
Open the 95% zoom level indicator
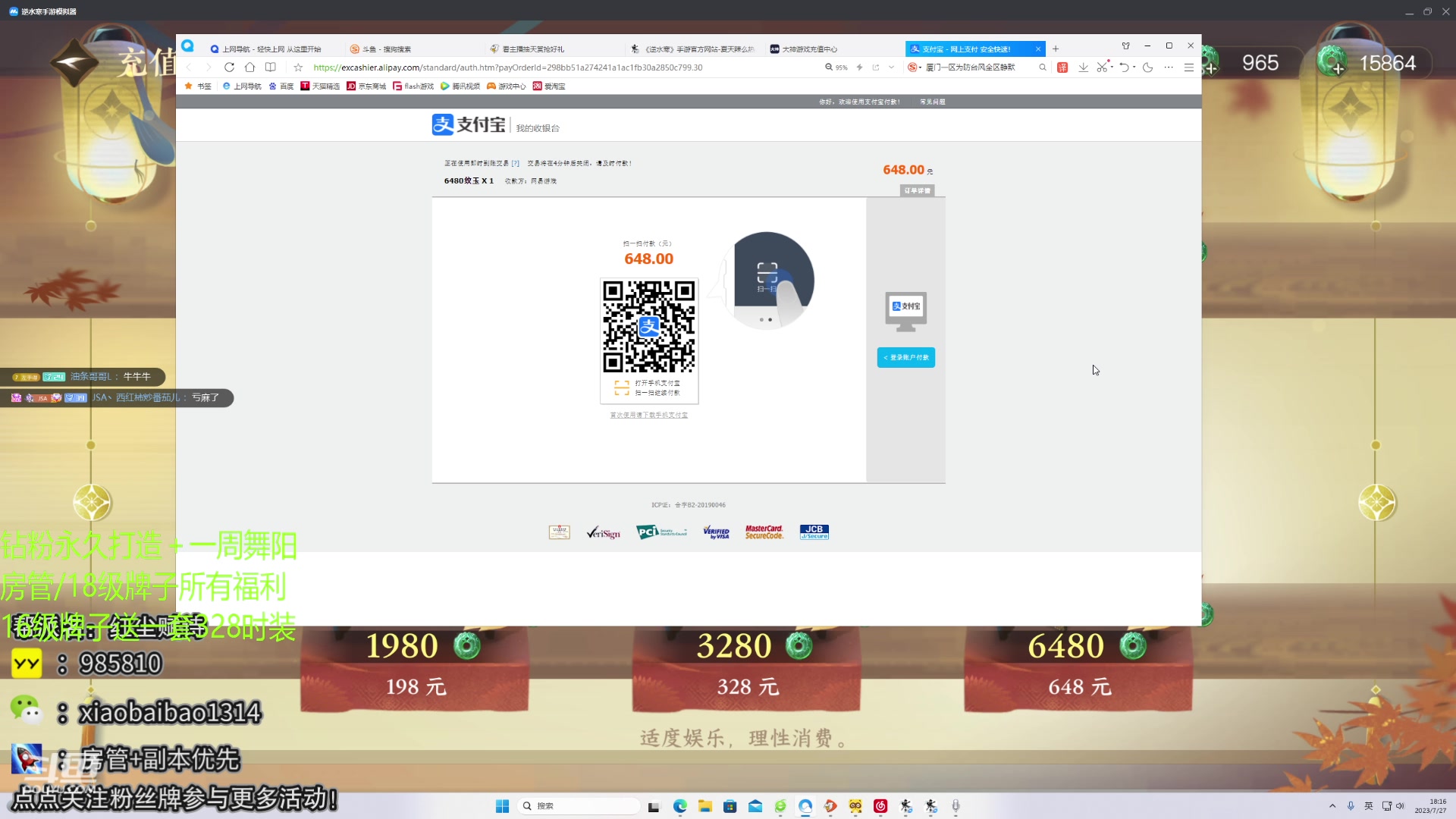coord(836,67)
